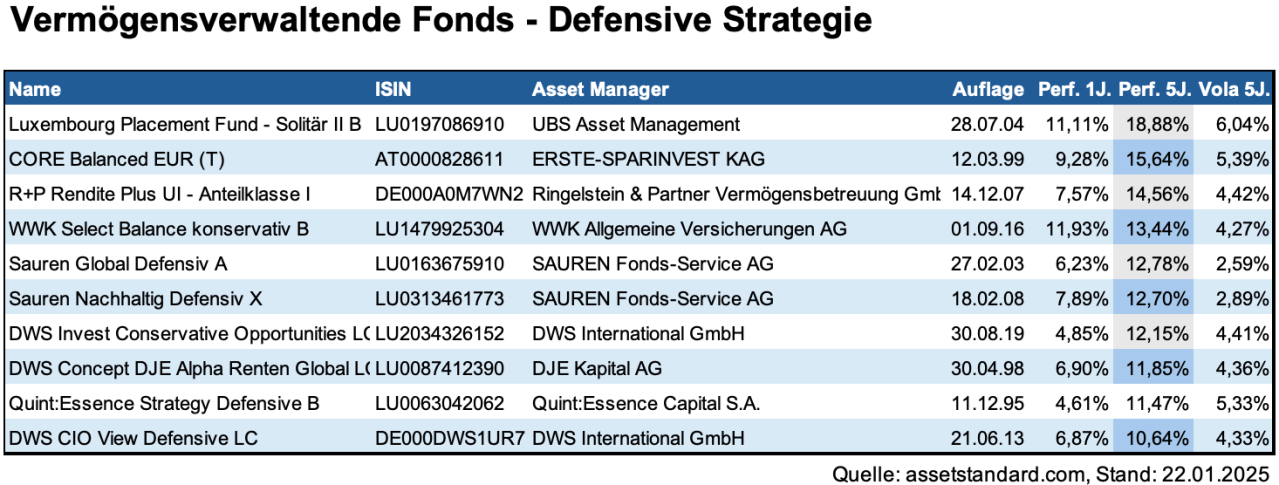
Task: Click the Perf. 5J. column header
Action: click(1154, 89)
